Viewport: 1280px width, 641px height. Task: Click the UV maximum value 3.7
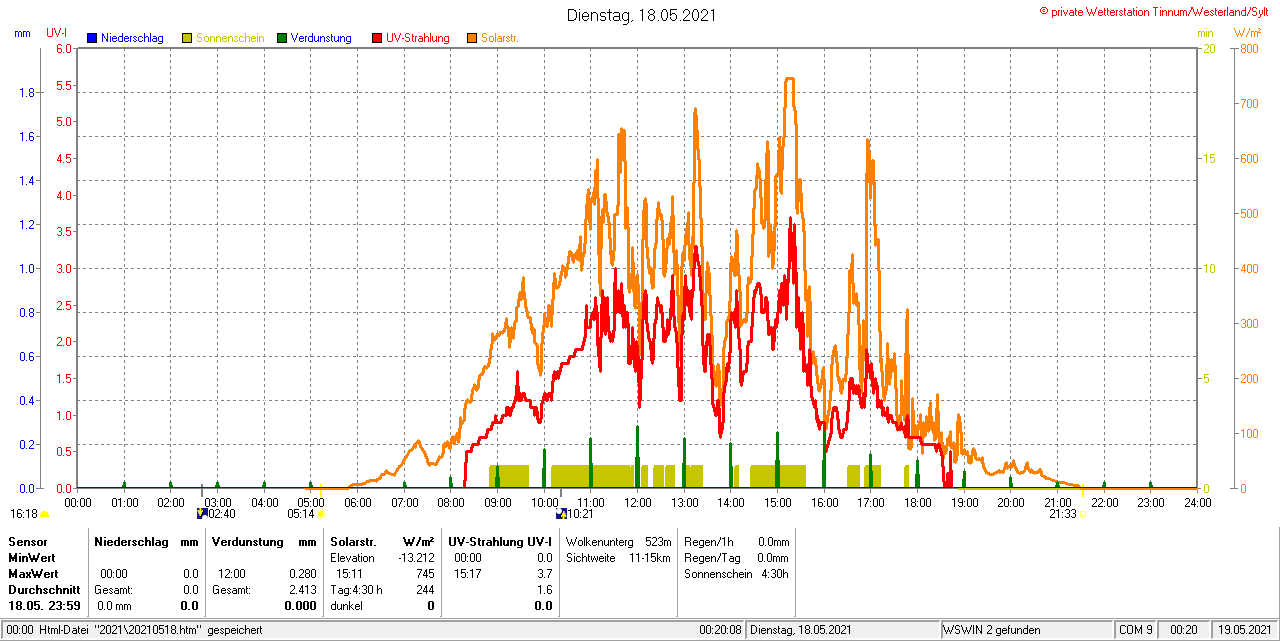coord(544,574)
